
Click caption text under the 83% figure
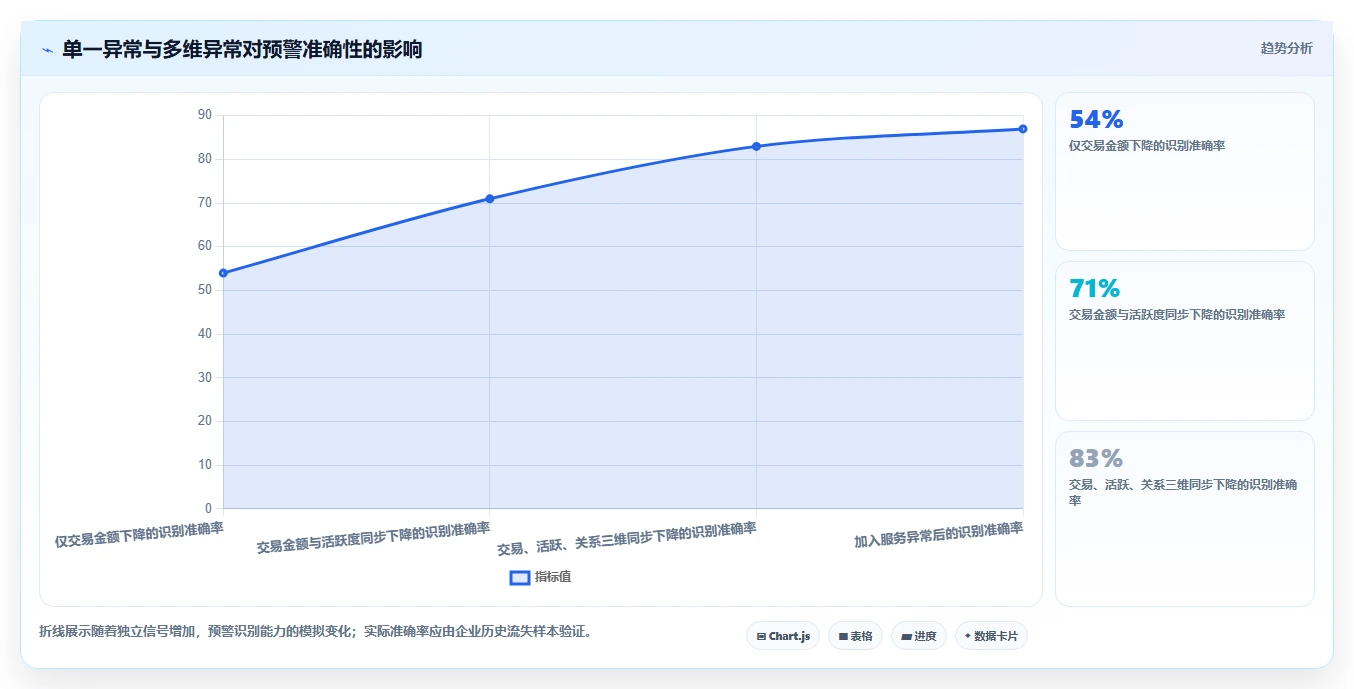click(x=1183, y=492)
